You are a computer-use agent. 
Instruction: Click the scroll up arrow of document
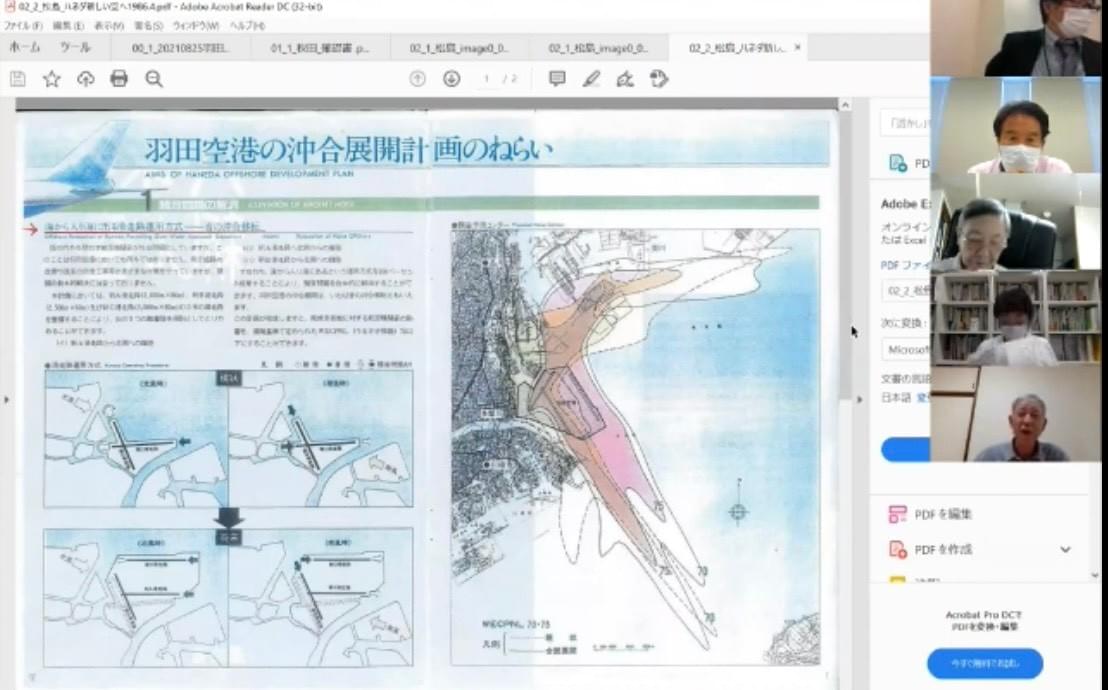pos(844,105)
